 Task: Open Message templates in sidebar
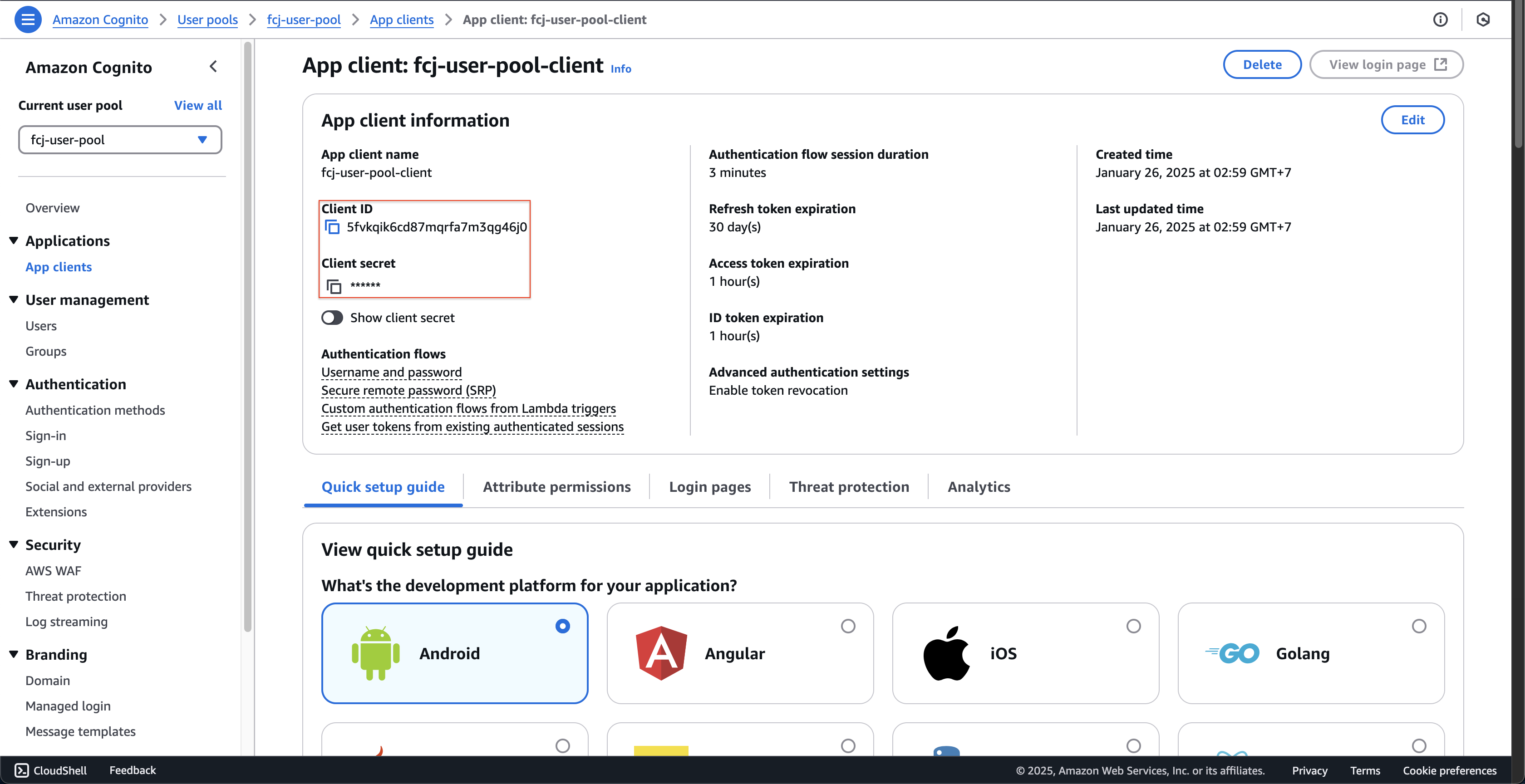coord(80,731)
